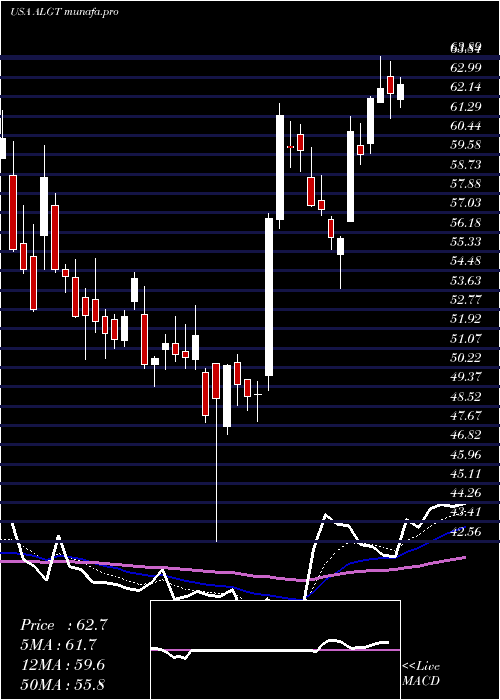Viewport: 500px width, 700px height.
Task: Click the 51.92 price axis label
Action: click(x=466, y=319)
